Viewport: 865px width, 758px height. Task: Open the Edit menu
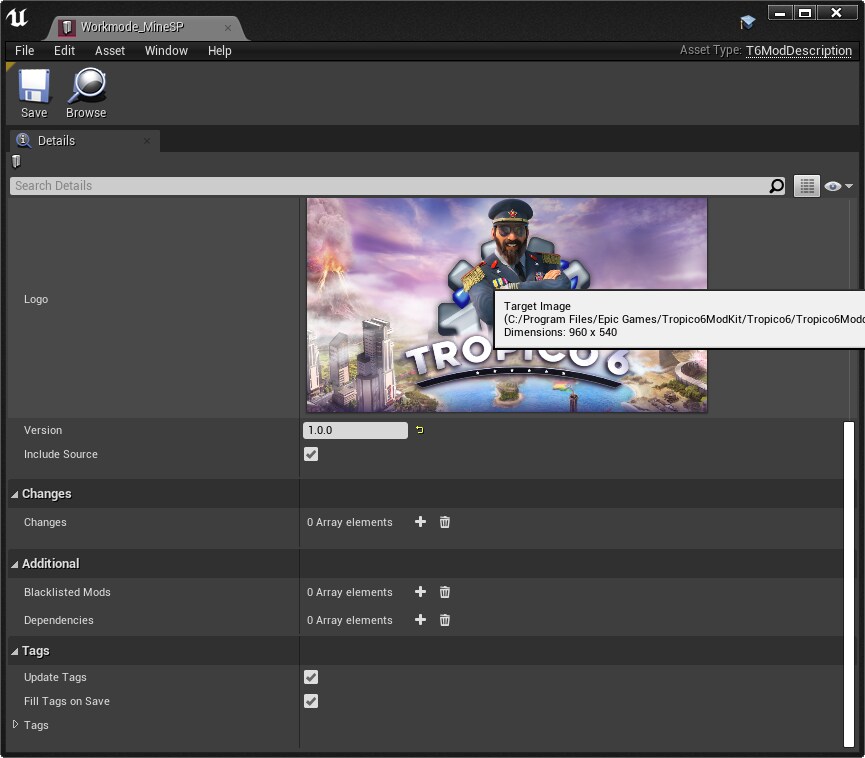65,51
